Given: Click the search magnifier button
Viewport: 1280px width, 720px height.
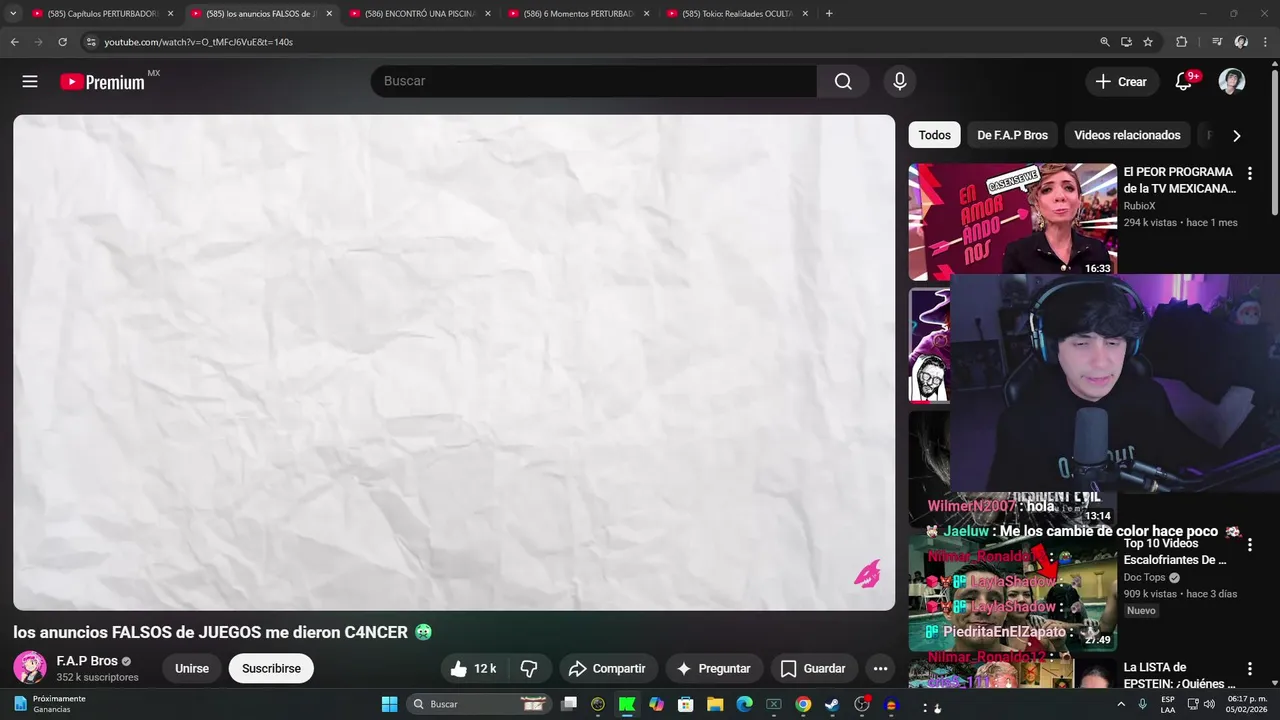Looking at the screenshot, I should point(843,82).
